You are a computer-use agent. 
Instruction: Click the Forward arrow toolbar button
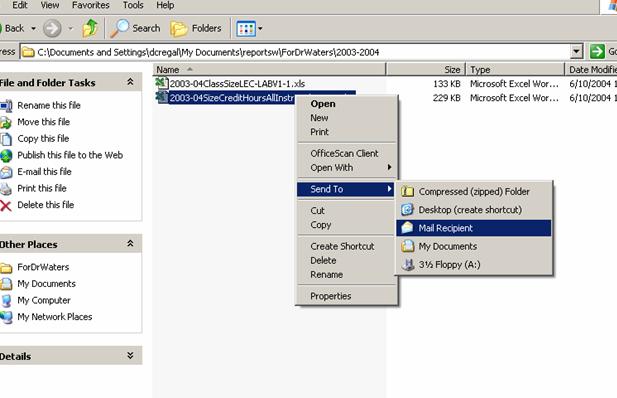52,28
